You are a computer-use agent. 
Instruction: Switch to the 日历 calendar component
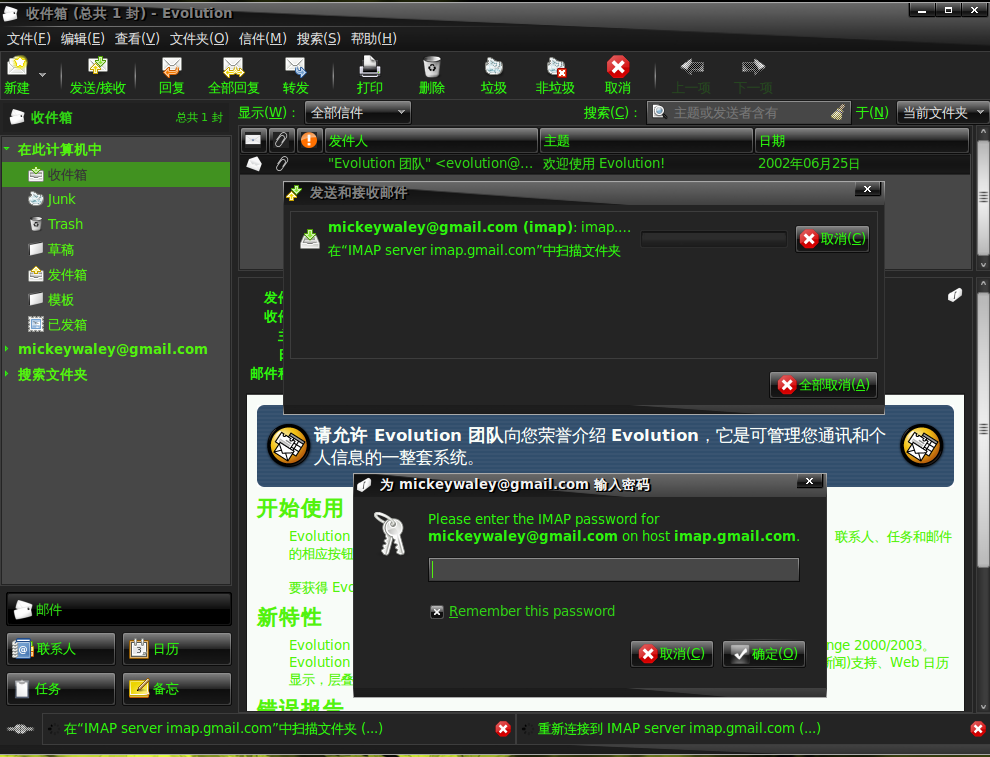(177, 649)
